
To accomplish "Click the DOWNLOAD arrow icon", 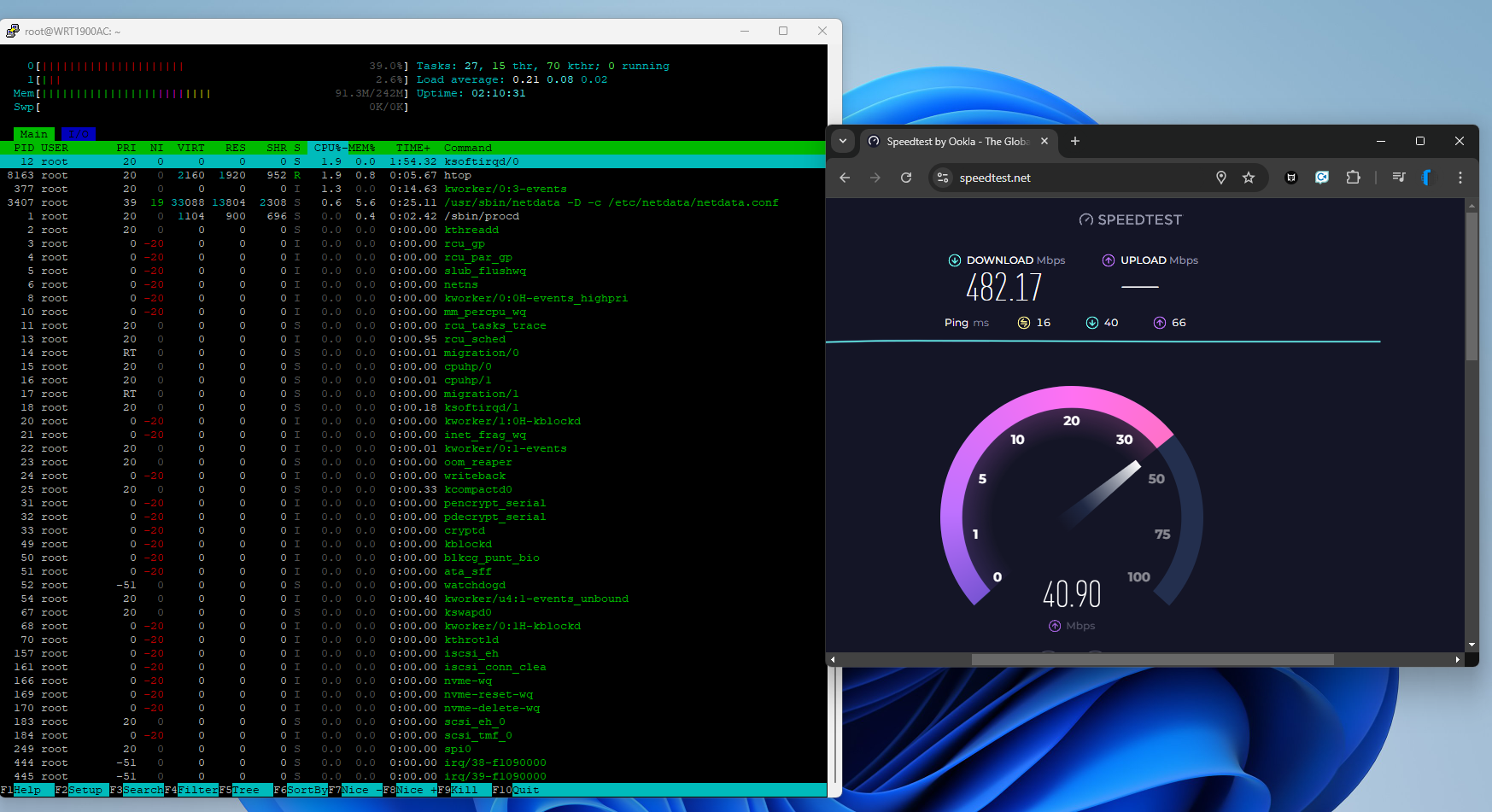I will click(955, 260).
